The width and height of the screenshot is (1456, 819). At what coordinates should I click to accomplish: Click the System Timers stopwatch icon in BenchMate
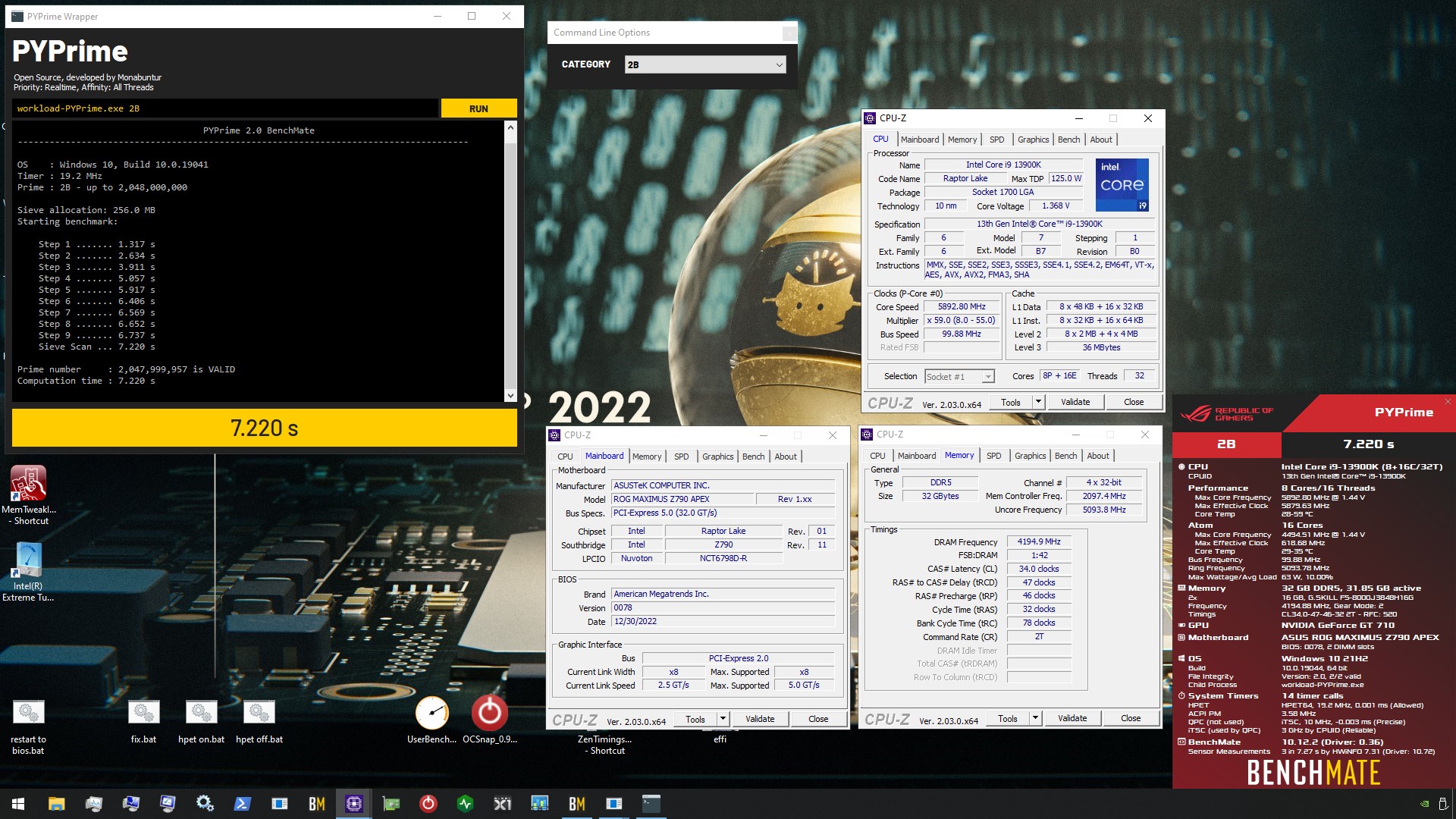click(x=1181, y=696)
